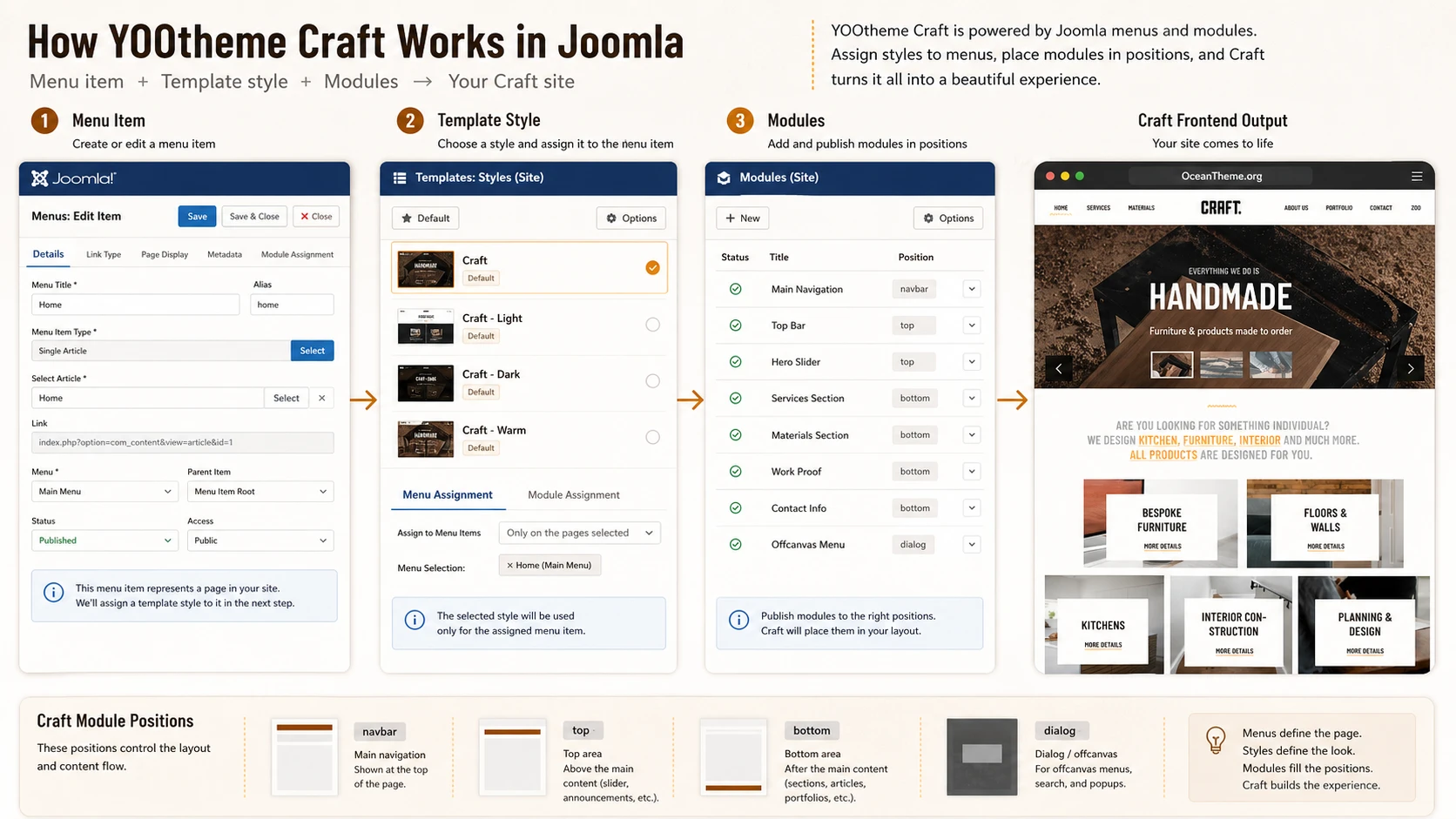Click the Templates: Styles list icon

tap(400, 178)
